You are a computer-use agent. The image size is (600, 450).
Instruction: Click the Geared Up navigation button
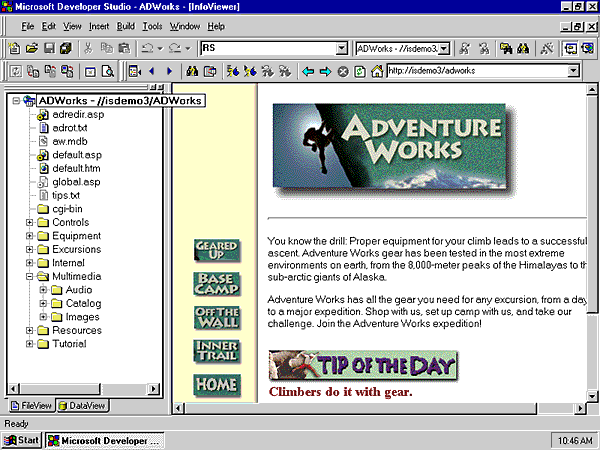coord(216,251)
